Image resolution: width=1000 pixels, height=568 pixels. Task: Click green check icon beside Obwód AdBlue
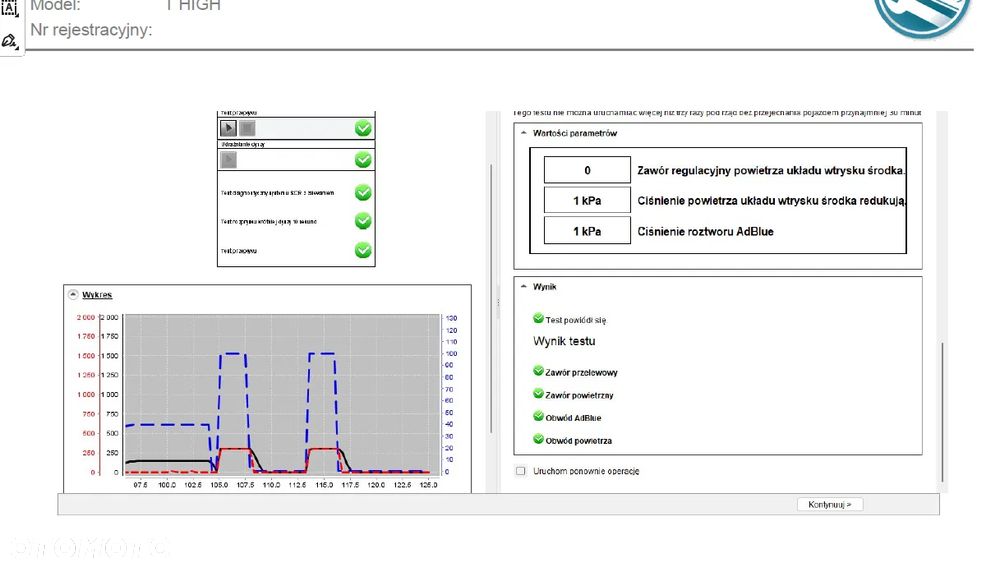(x=538, y=416)
